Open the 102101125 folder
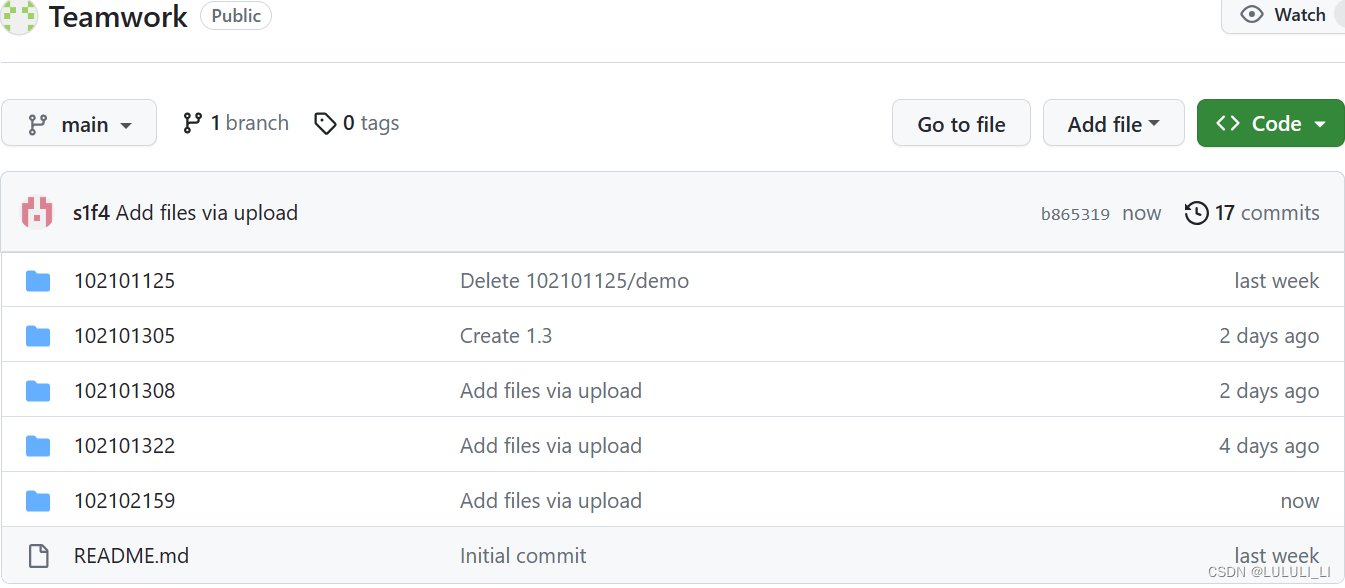1345x588 pixels. pyautogui.click(x=124, y=281)
